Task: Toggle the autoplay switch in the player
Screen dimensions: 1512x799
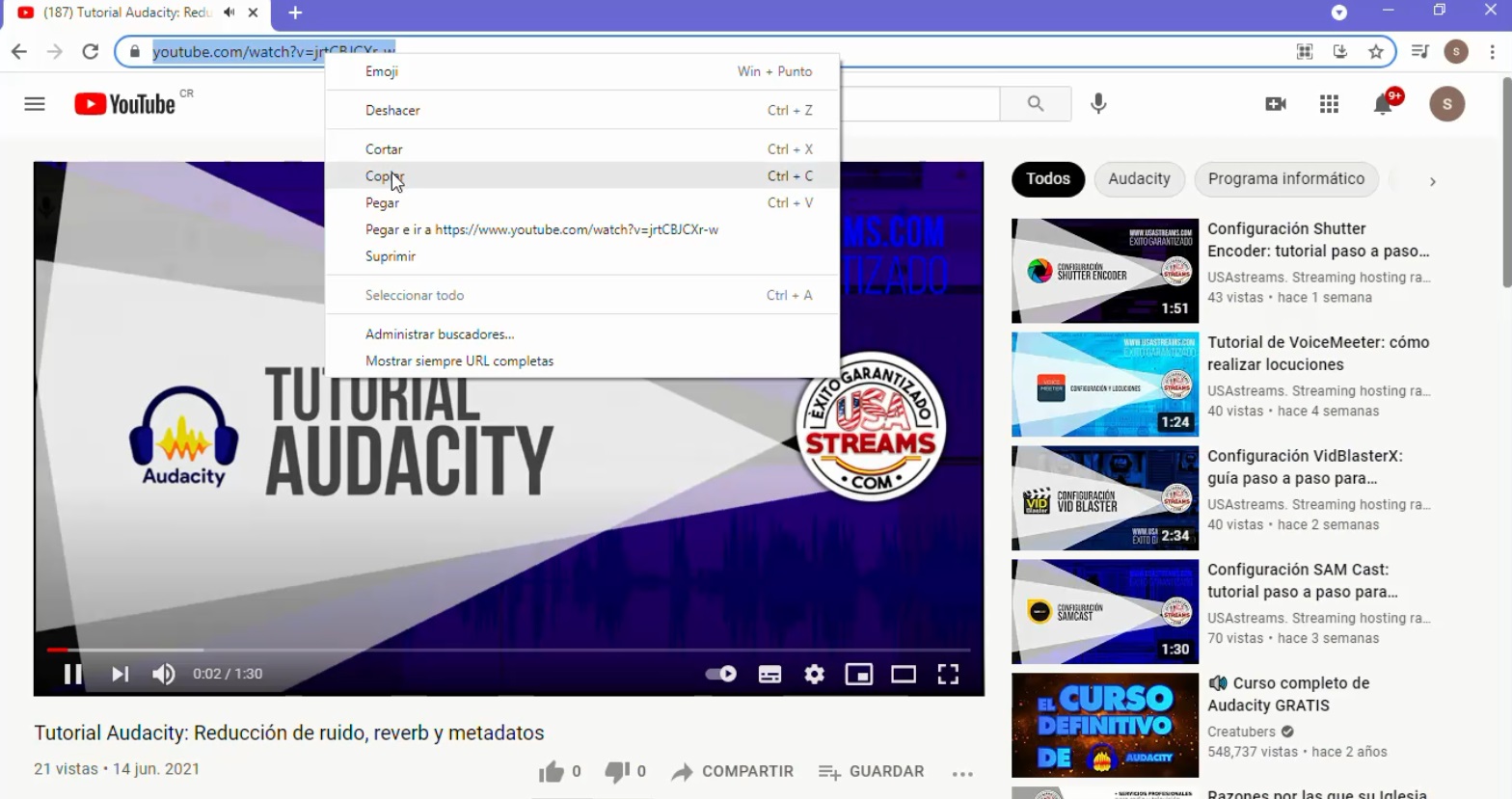Action: pos(720,674)
